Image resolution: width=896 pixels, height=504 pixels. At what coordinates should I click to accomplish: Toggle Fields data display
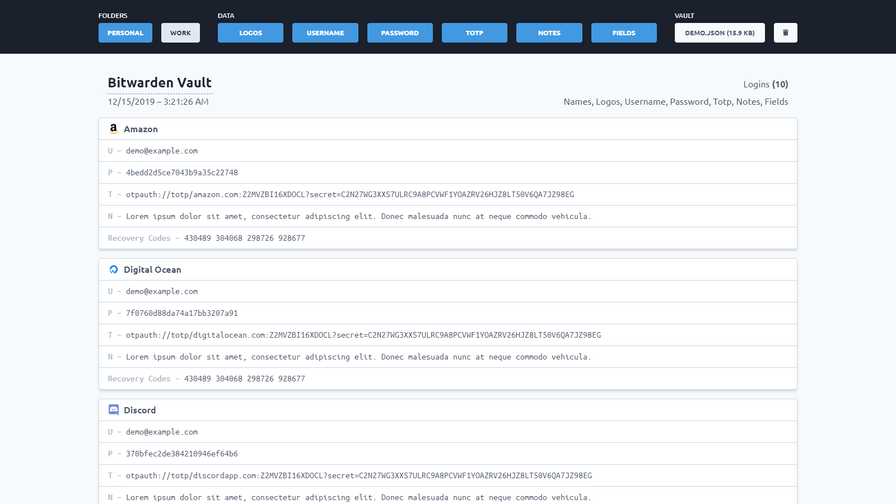(x=624, y=33)
